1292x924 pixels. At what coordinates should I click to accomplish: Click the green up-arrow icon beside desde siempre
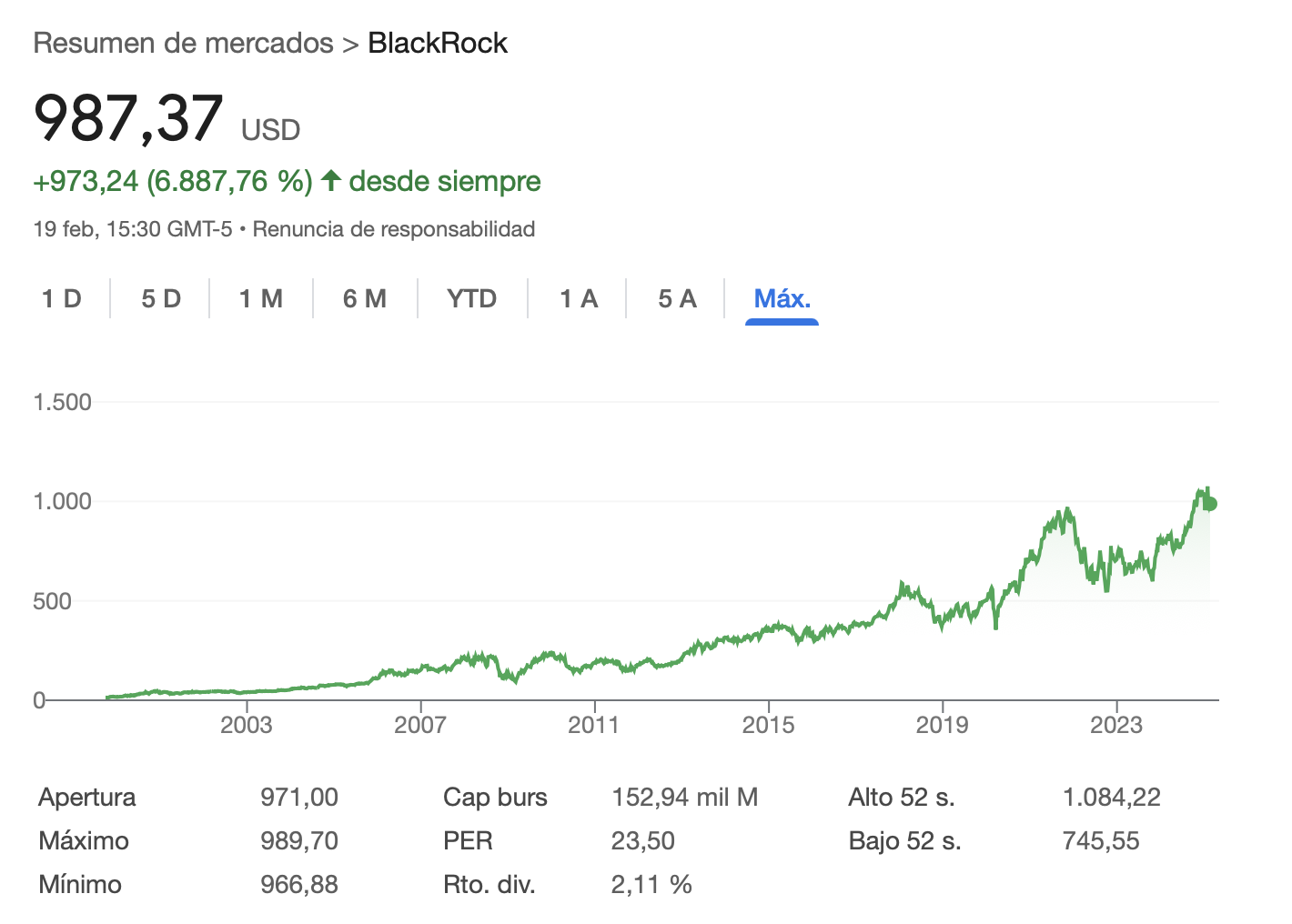click(x=331, y=181)
